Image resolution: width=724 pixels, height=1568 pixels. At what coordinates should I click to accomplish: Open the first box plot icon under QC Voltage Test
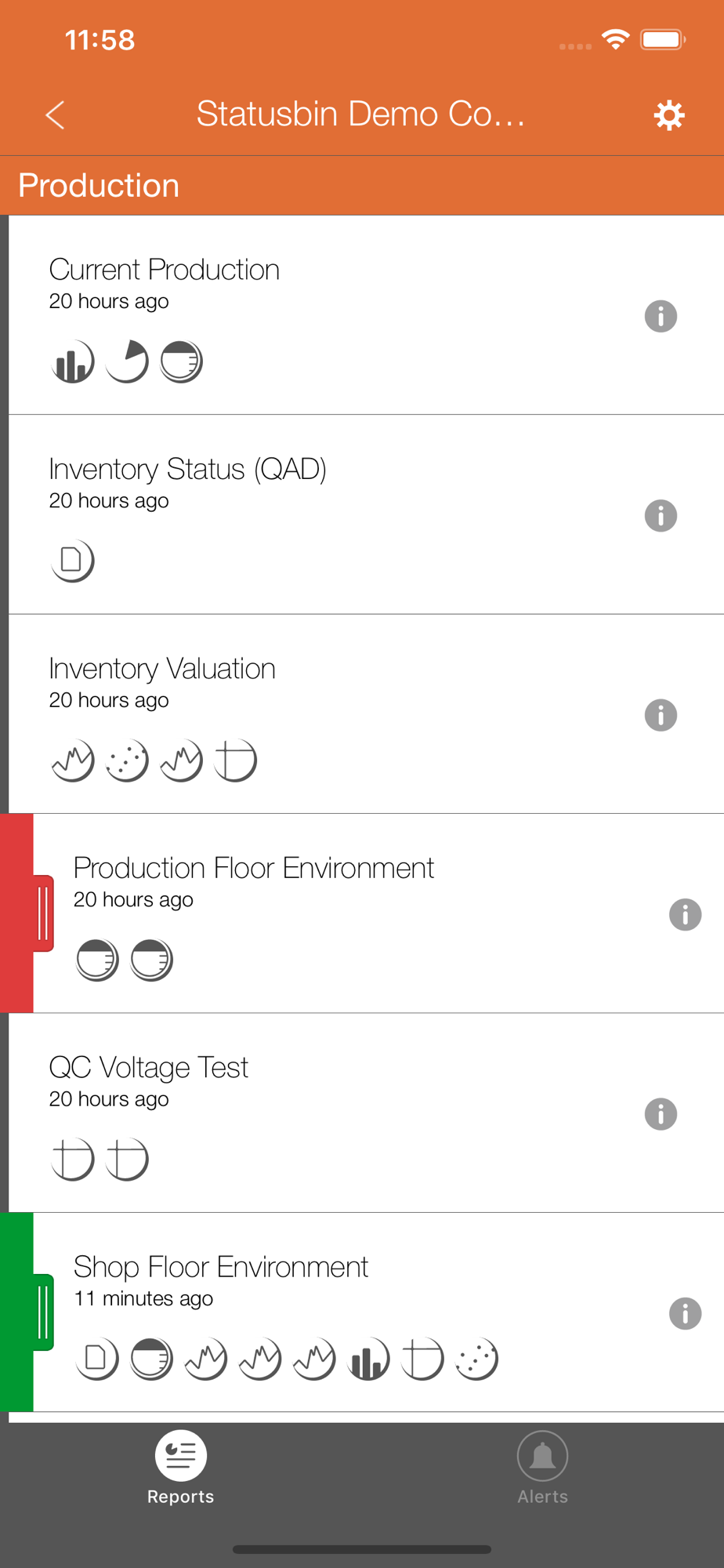click(73, 1160)
